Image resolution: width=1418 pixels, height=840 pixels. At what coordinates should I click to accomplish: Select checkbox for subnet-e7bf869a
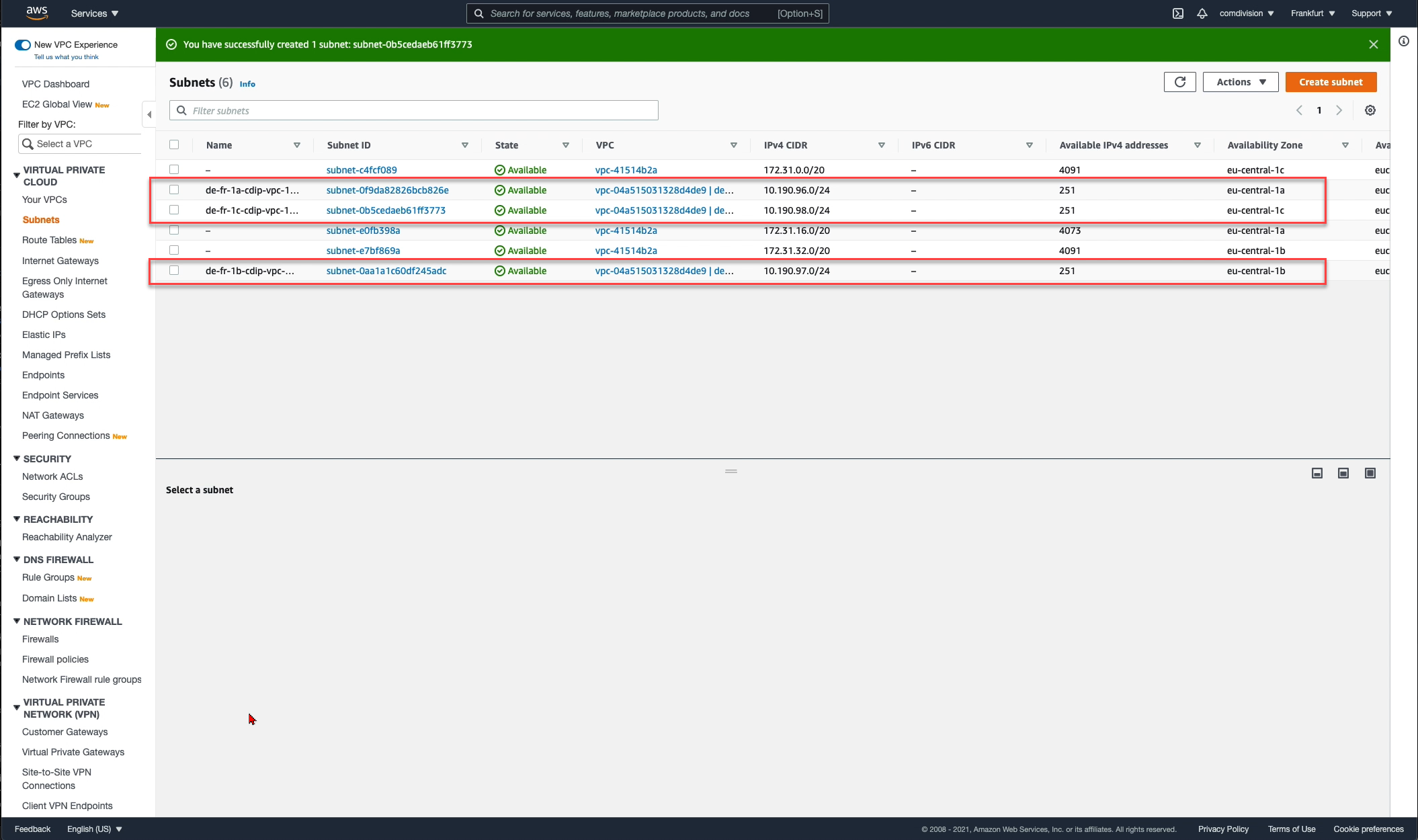(x=174, y=250)
